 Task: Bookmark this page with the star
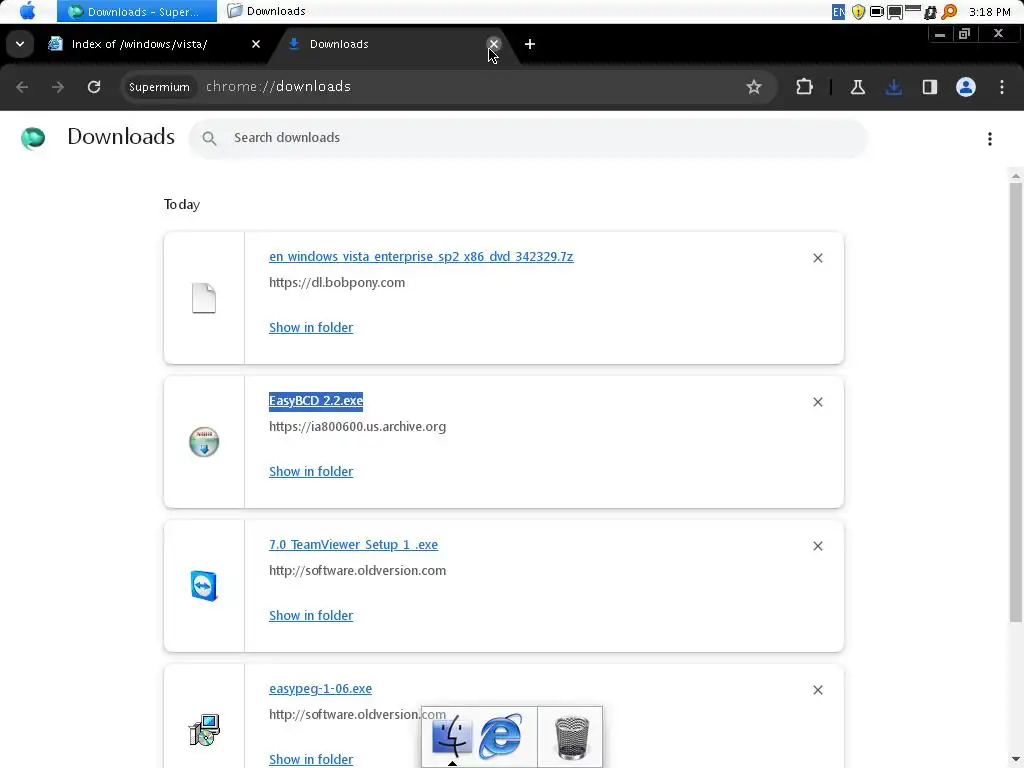(754, 87)
